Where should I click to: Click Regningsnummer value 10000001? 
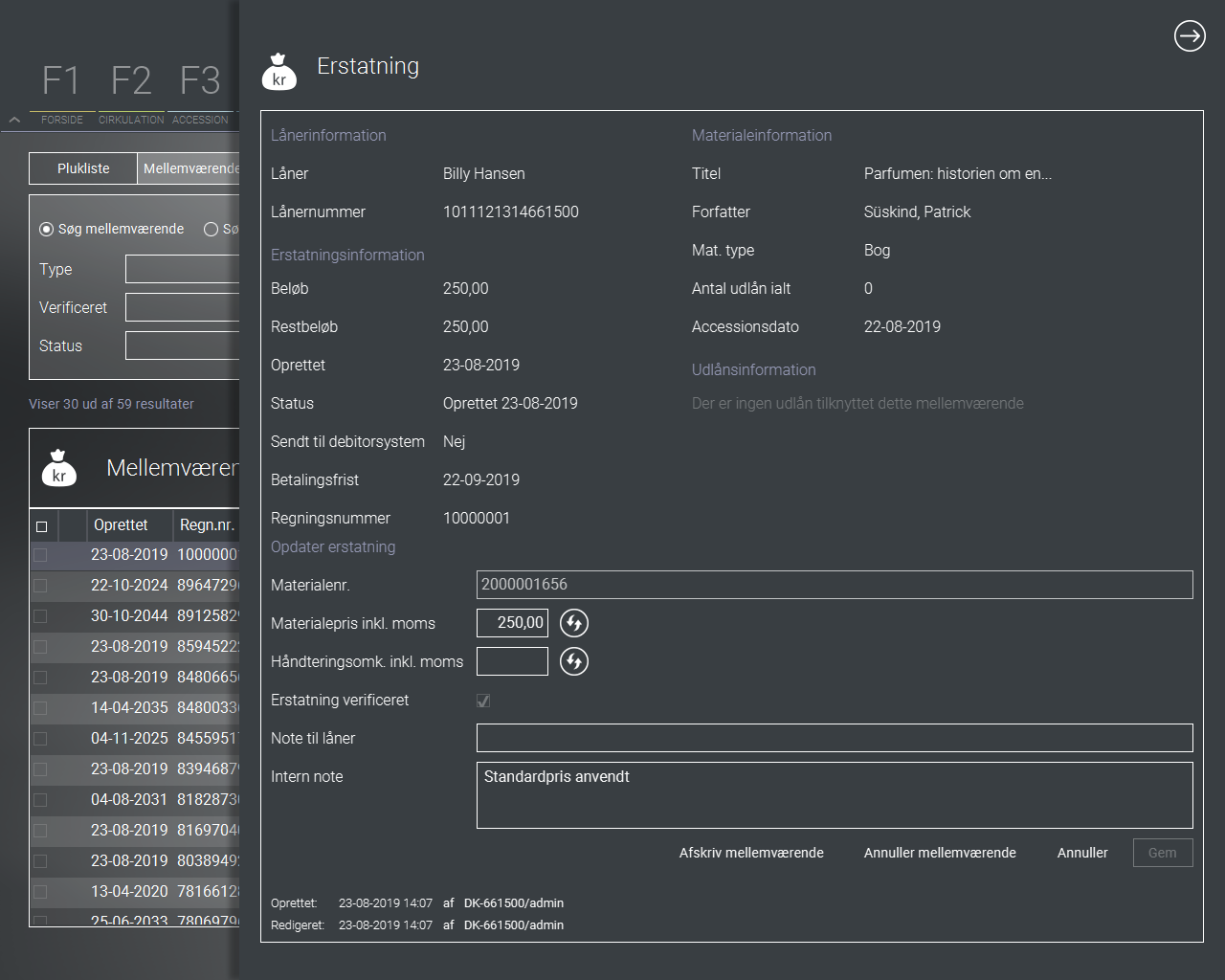[477, 519]
